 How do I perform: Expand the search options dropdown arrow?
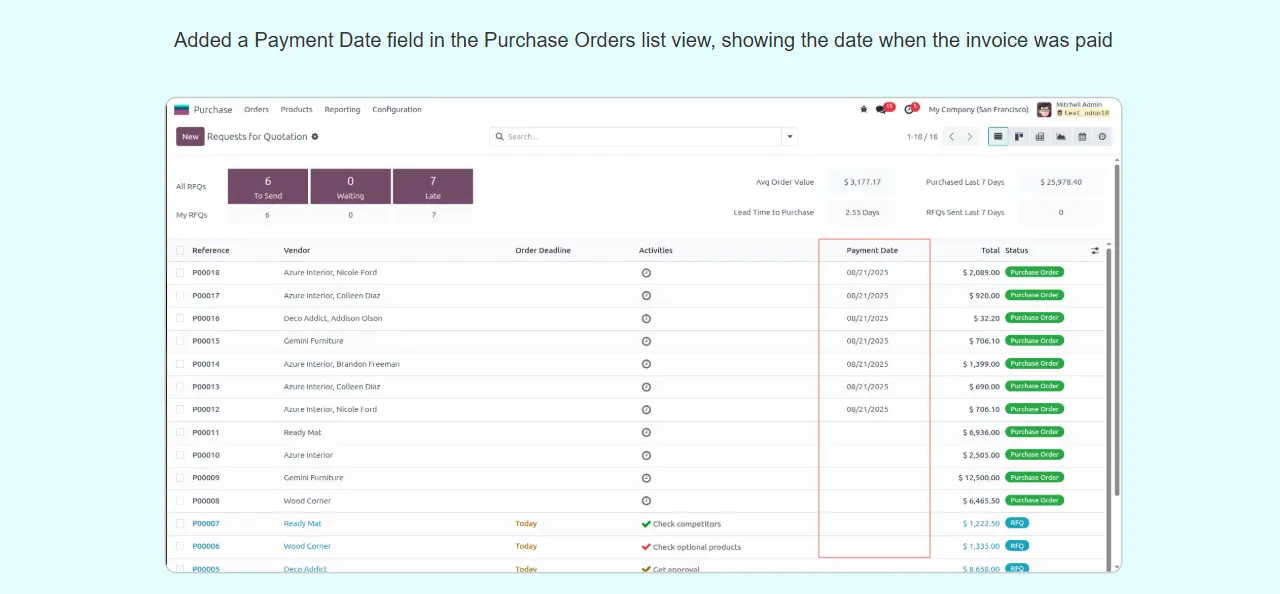tap(790, 137)
